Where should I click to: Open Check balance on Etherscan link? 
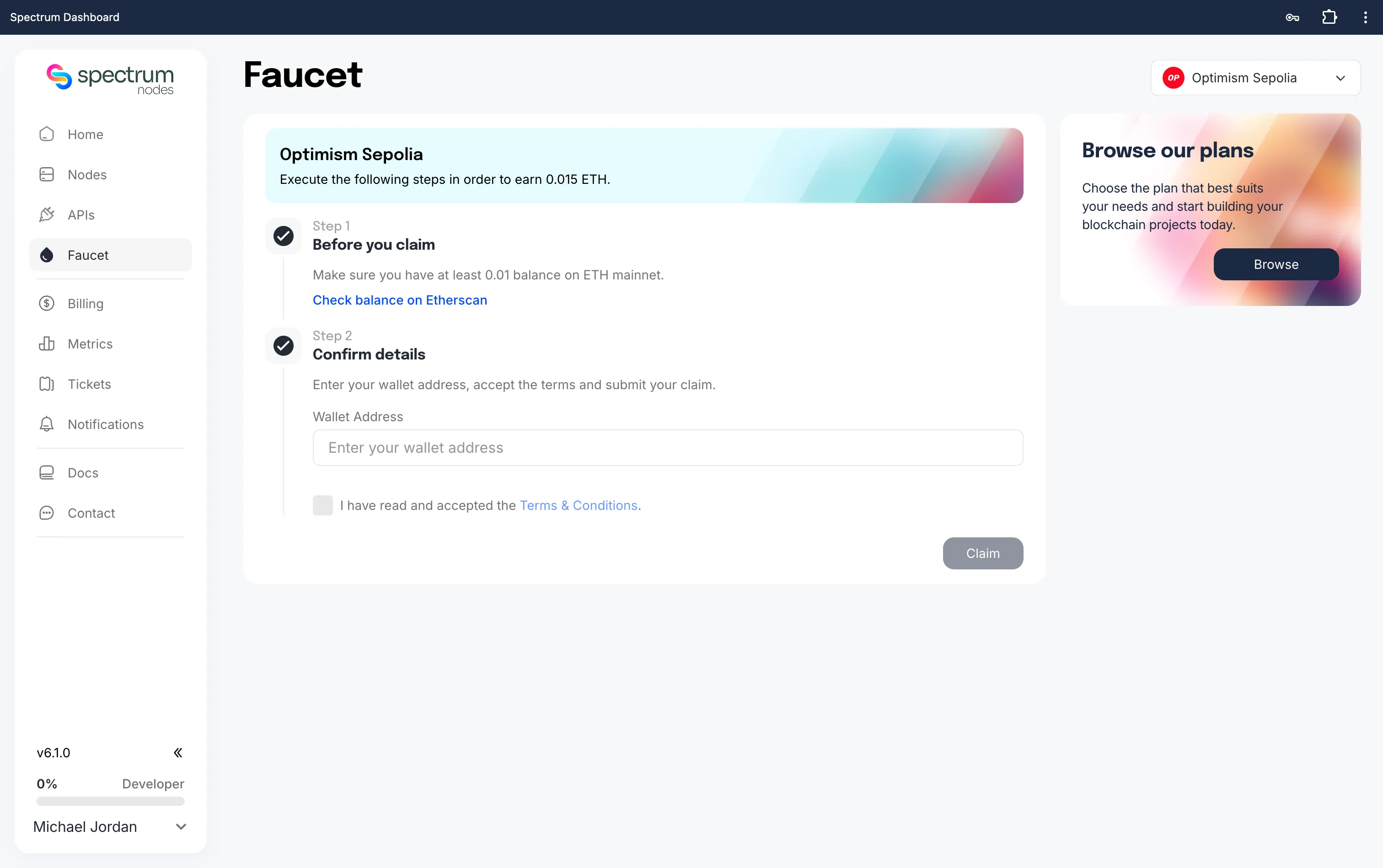coord(400,300)
